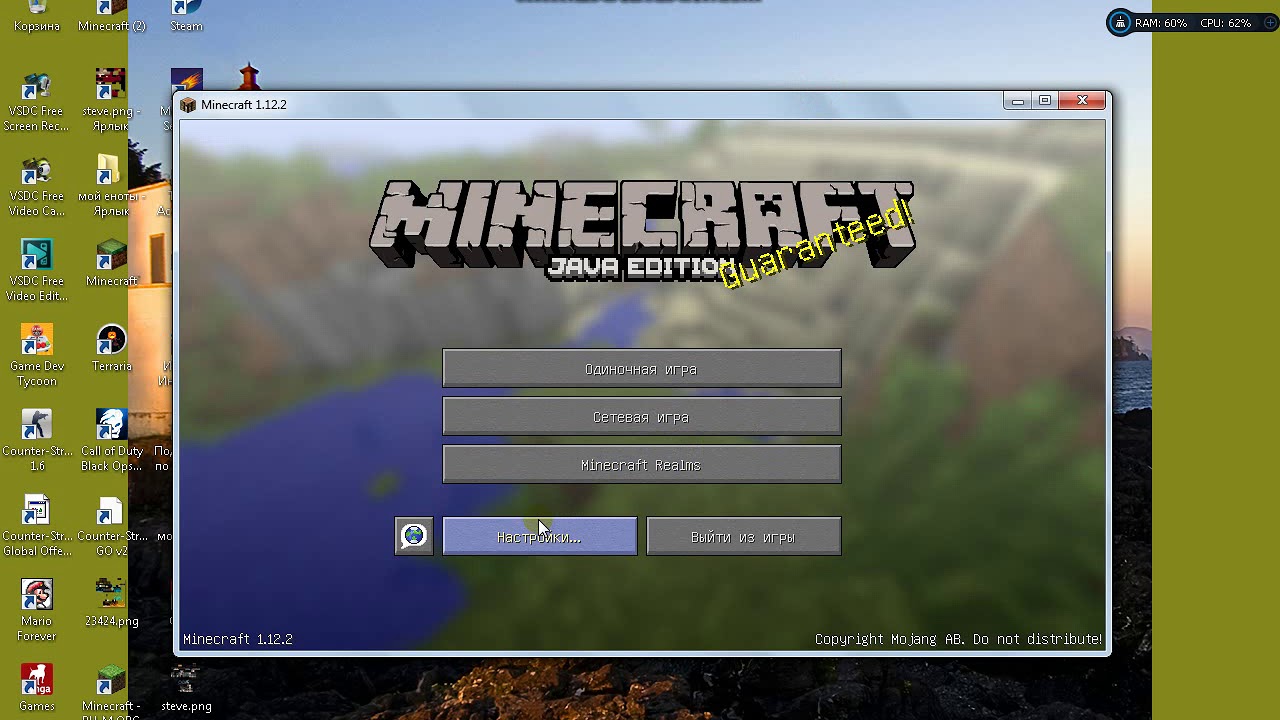Open Minecraft Realms

[642, 464]
